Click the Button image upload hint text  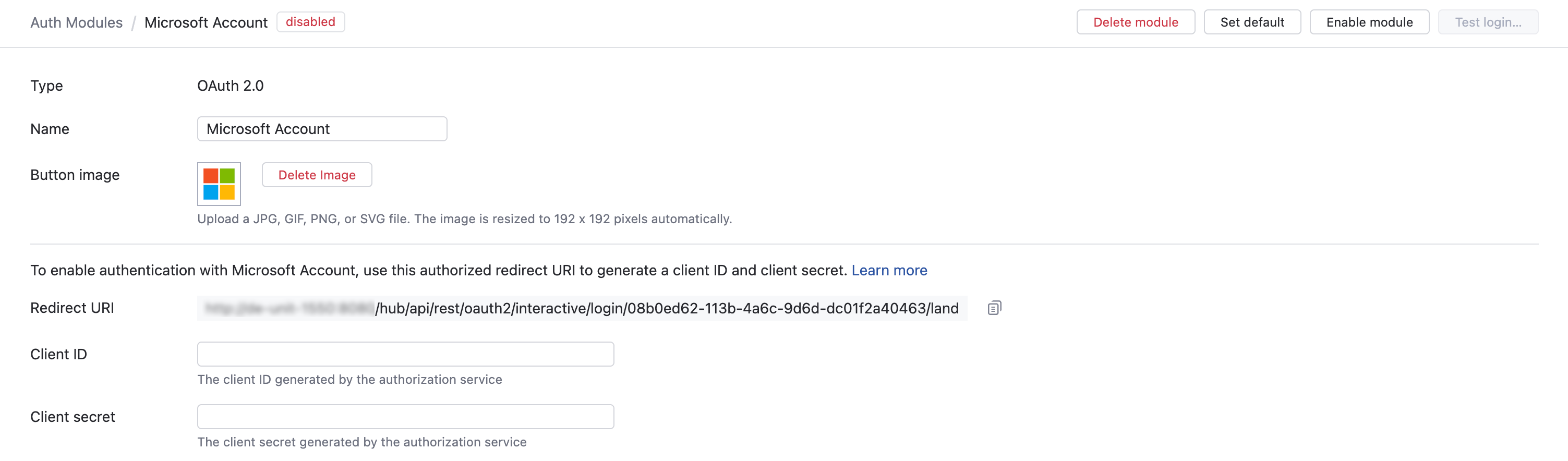(464, 219)
